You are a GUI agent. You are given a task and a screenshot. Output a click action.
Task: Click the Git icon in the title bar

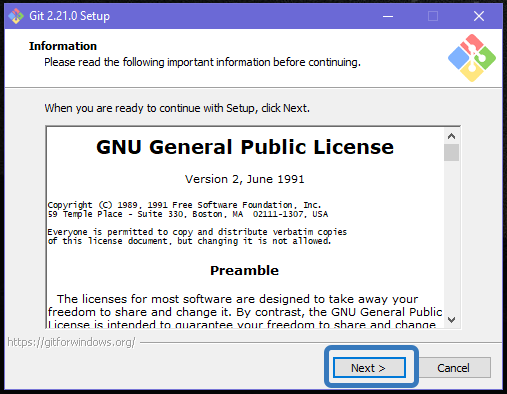16,16
